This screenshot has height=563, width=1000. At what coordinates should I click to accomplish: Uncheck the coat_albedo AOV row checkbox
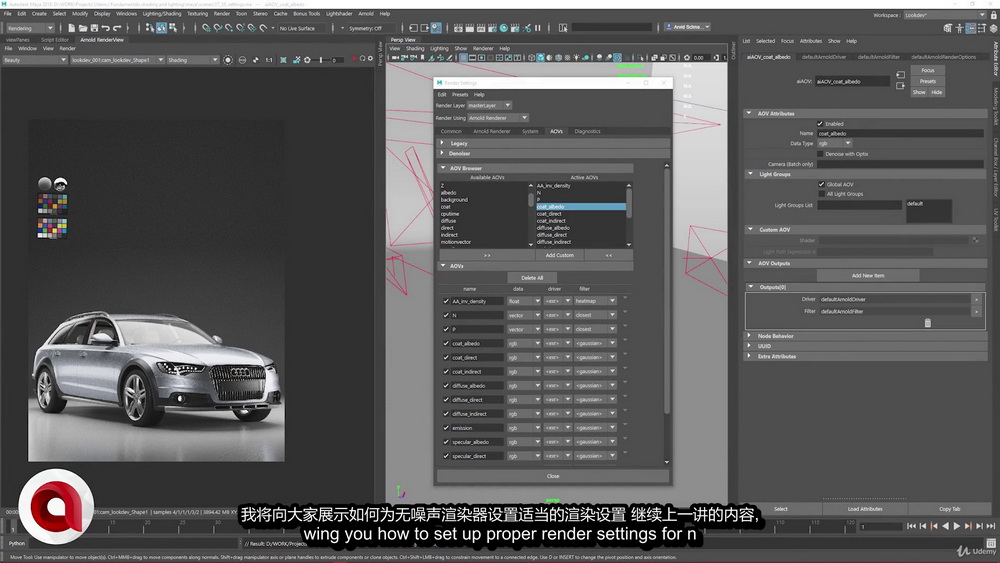tap(446, 343)
